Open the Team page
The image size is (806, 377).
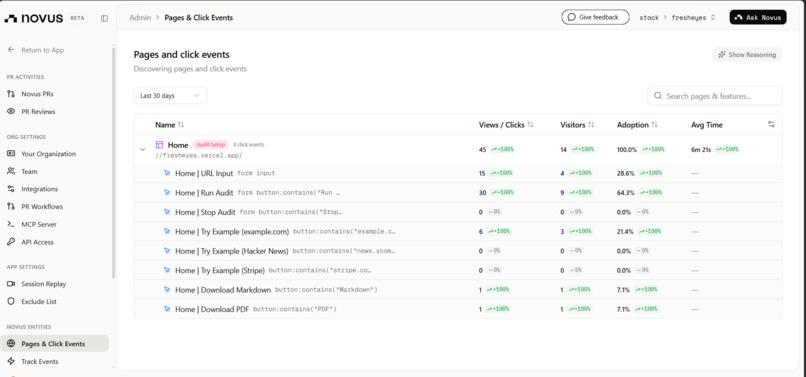click(x=29, y=171)
